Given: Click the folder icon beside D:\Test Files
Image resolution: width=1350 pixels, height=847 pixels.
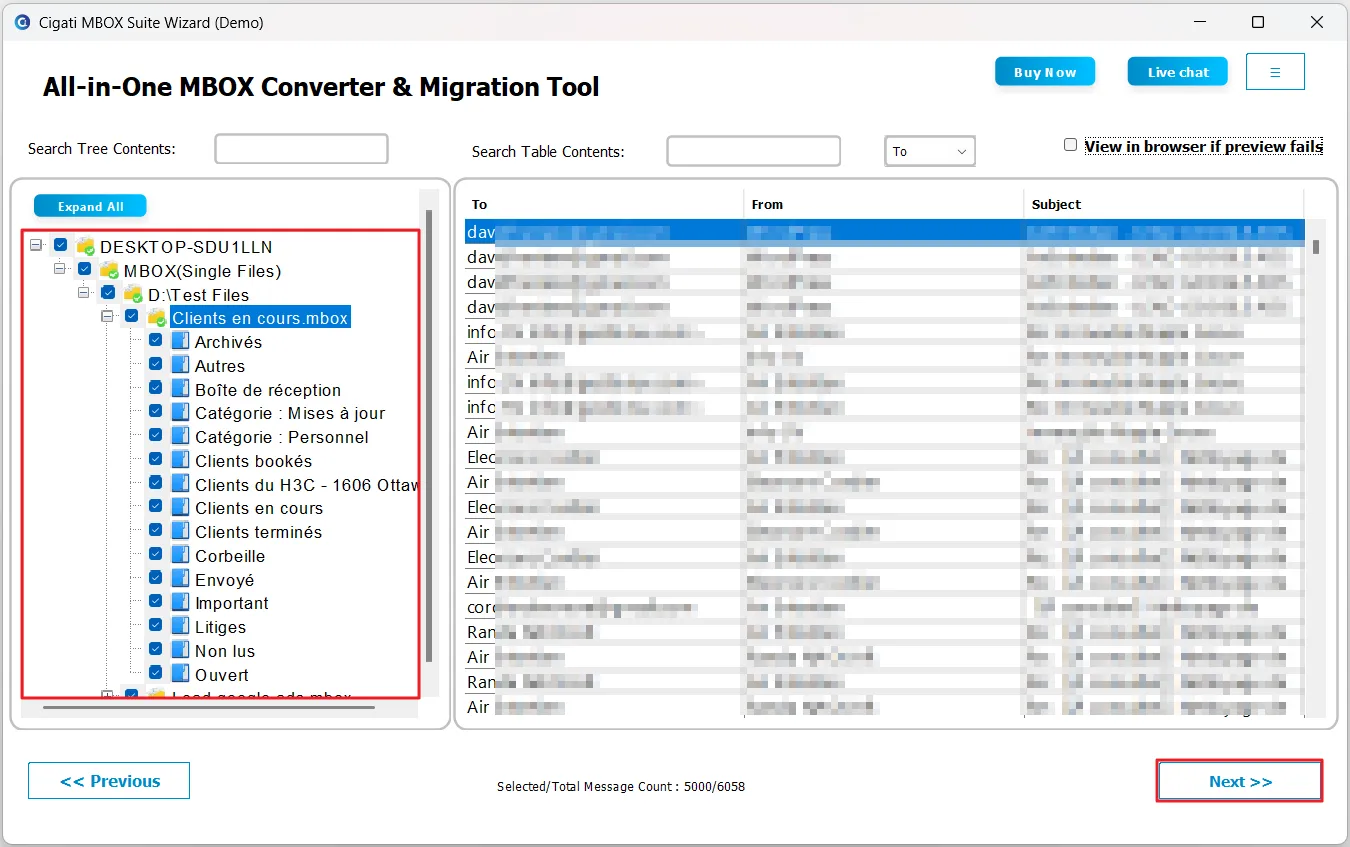Looking at the screenshot, I should coord(133,294).
